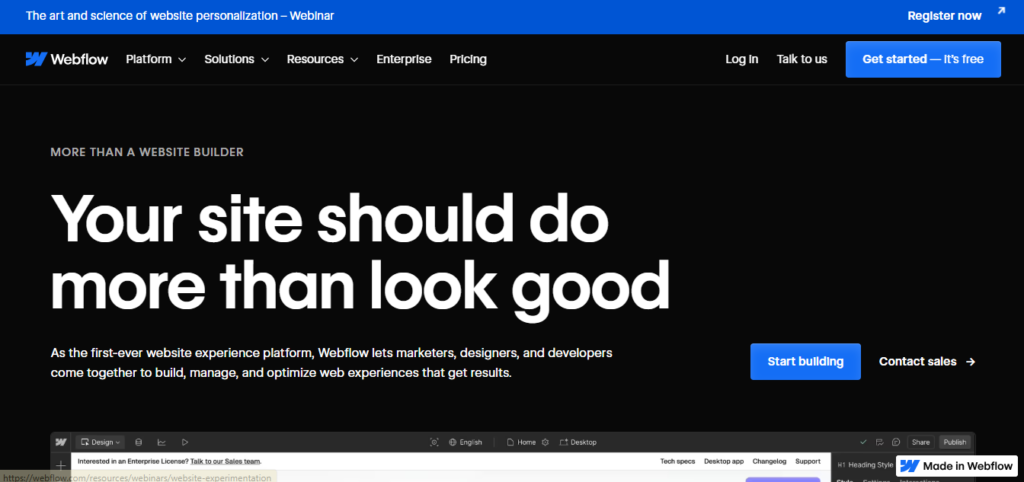Screen dimensions: 1024x482
Task: Click the arrow icon beside Register now
Action: coord(1001,11)
